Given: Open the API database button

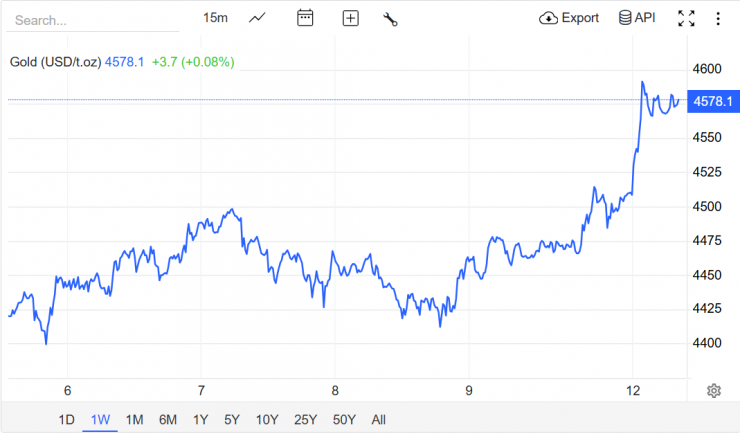Looking at the screenshot, I should (637, 18).
